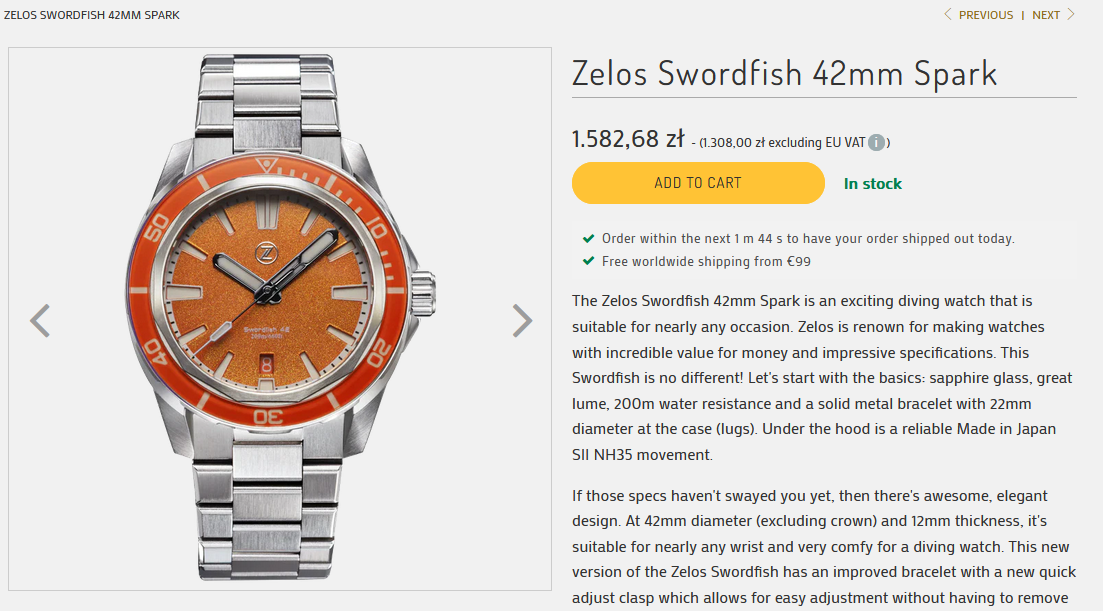Show the previous product image with left arrow
This screenshot has height=611, width=1103.
click(x=40, y=321)
